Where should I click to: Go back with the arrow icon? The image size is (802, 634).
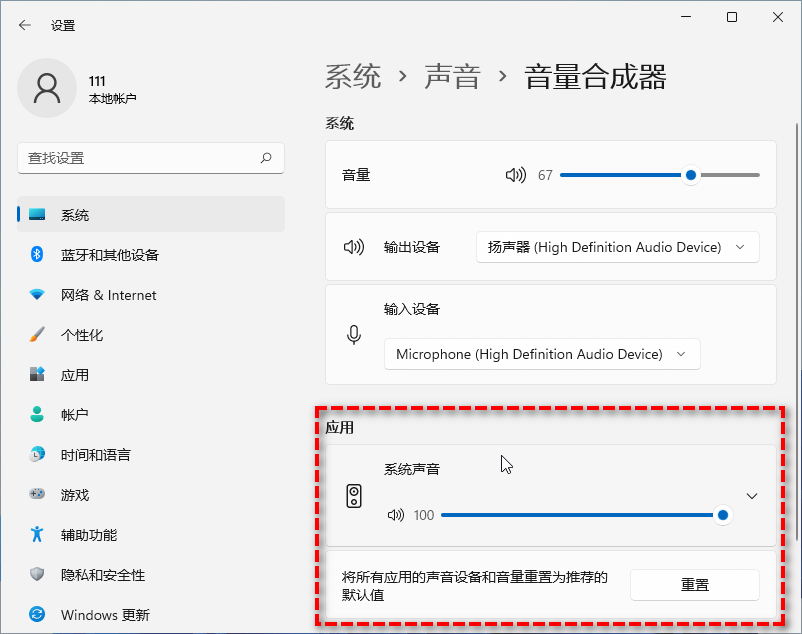25,25
